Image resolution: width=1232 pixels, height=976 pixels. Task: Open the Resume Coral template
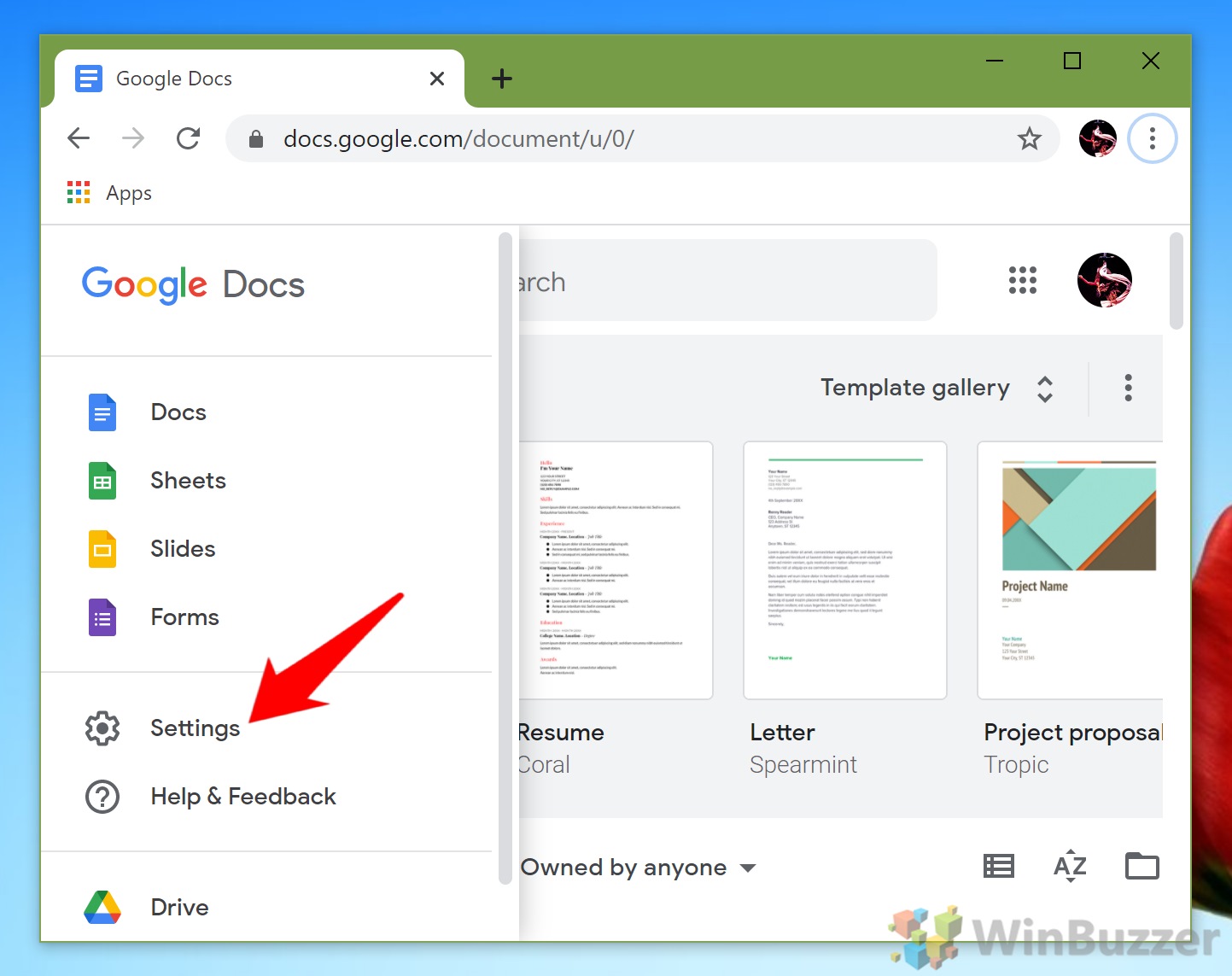616,570
